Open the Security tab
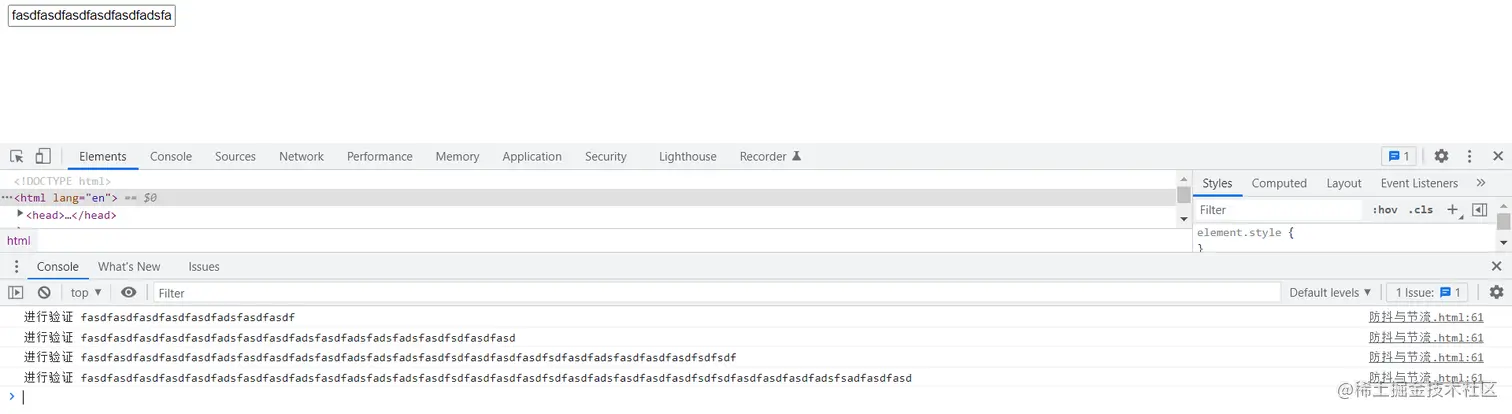Viewport: 1512px width, 414px height. (x=606, y=156)
